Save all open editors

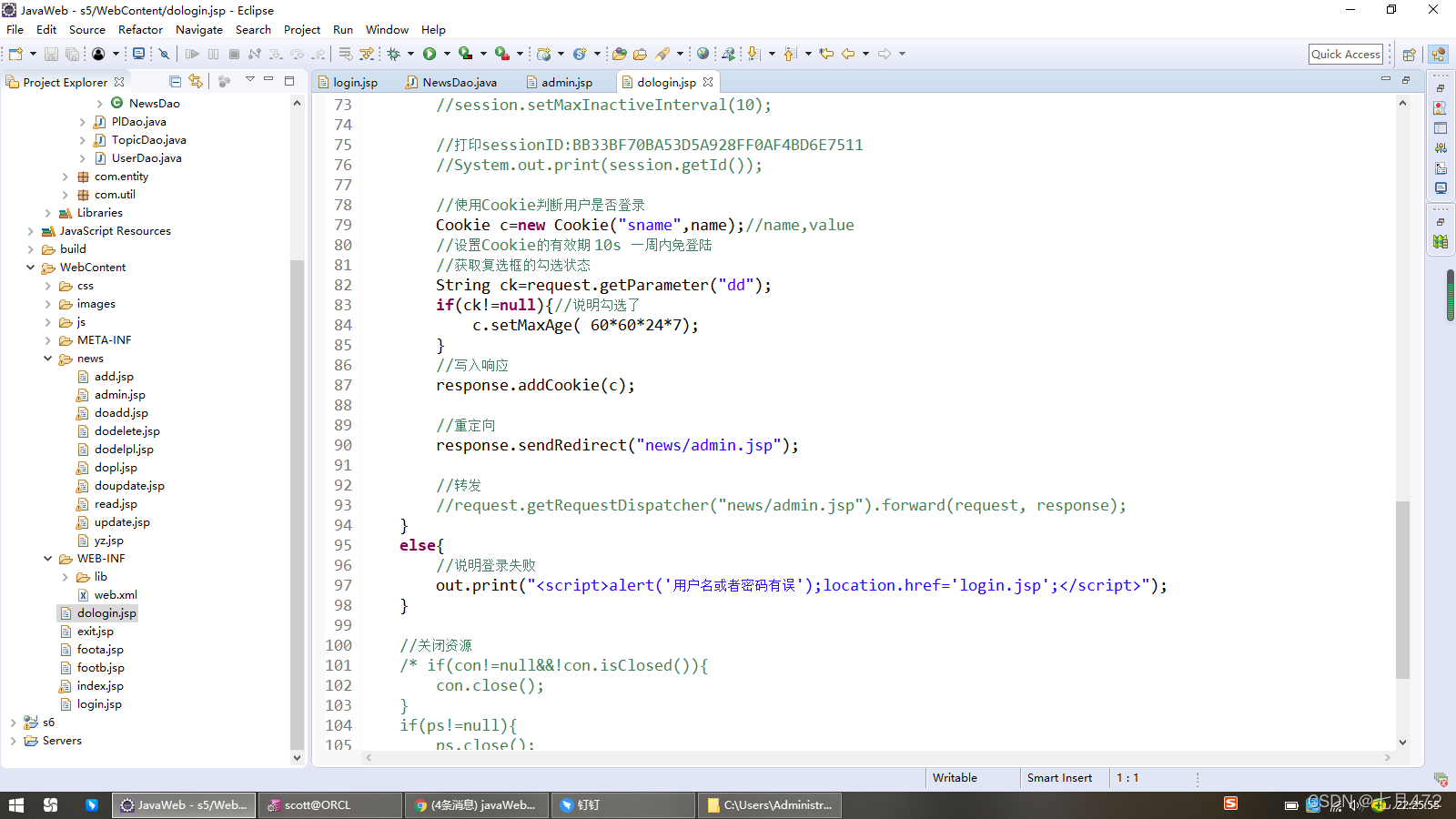click(x=72, y=53)
